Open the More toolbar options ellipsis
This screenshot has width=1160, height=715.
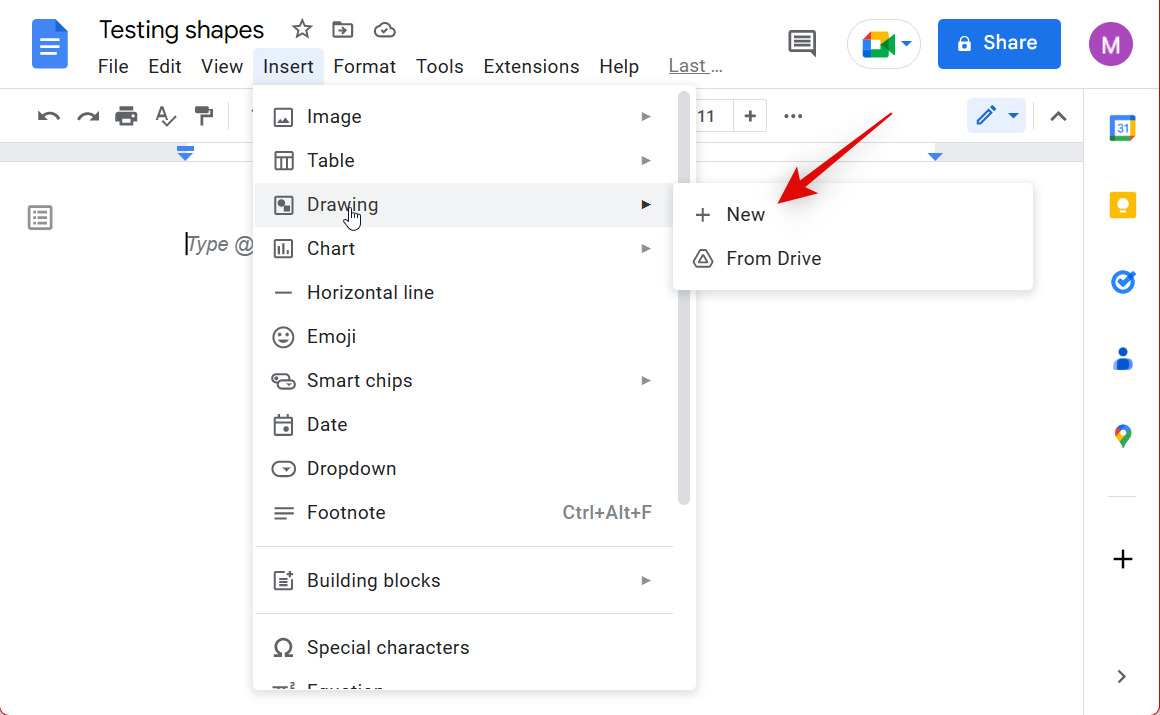(793, 116)
